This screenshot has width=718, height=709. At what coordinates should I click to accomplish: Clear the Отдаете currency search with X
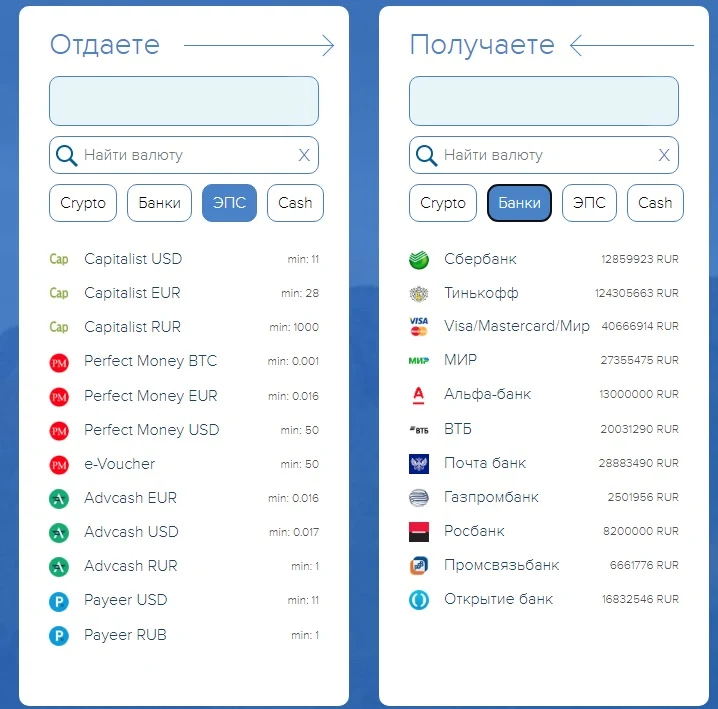pos(304,155)
